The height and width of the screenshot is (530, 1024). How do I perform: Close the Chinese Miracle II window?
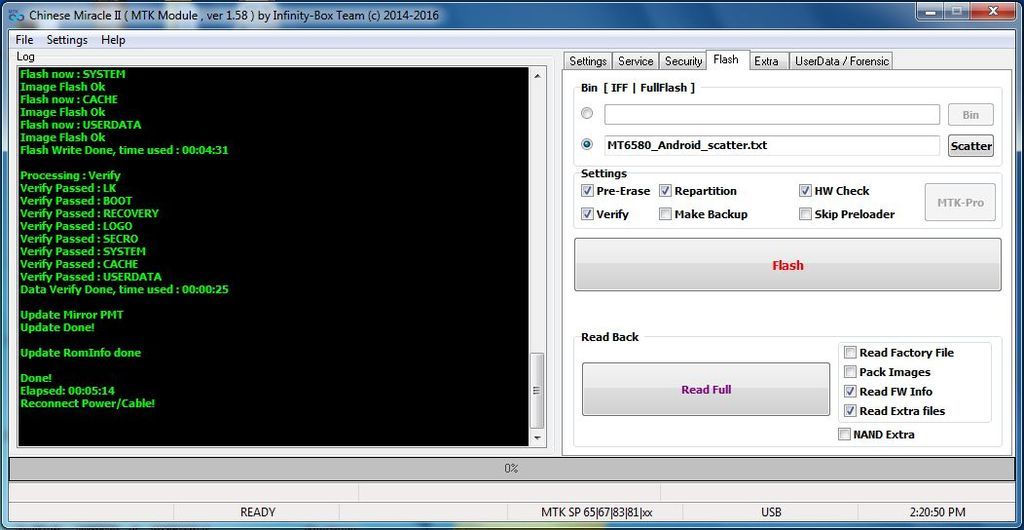tap(993, 11)
